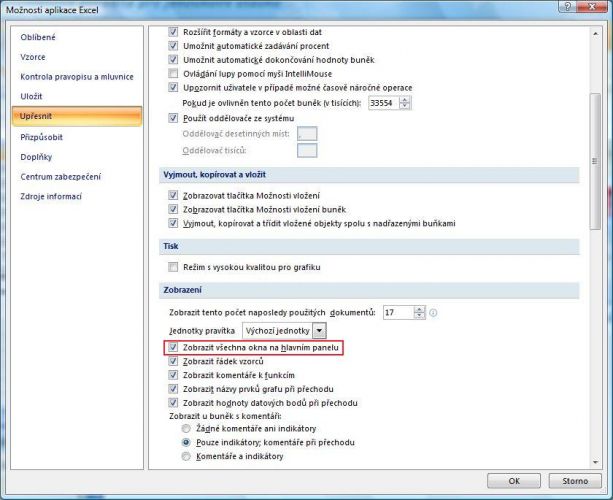Select Žádné komentáře ani indikátory option
Image resolution: width=613 pixels, height=500 pixels.
point(186,428)
